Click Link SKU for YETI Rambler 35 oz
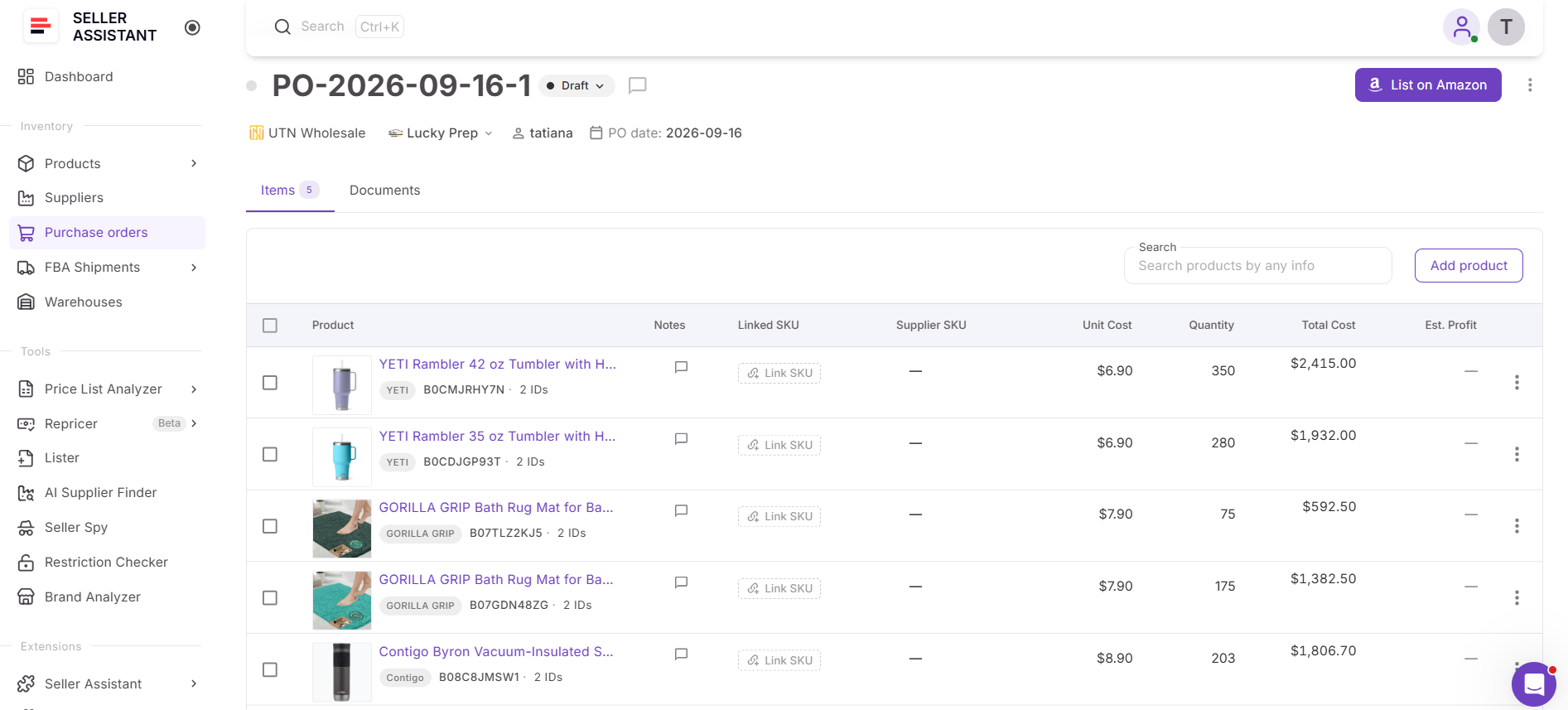 click(779, 445)
